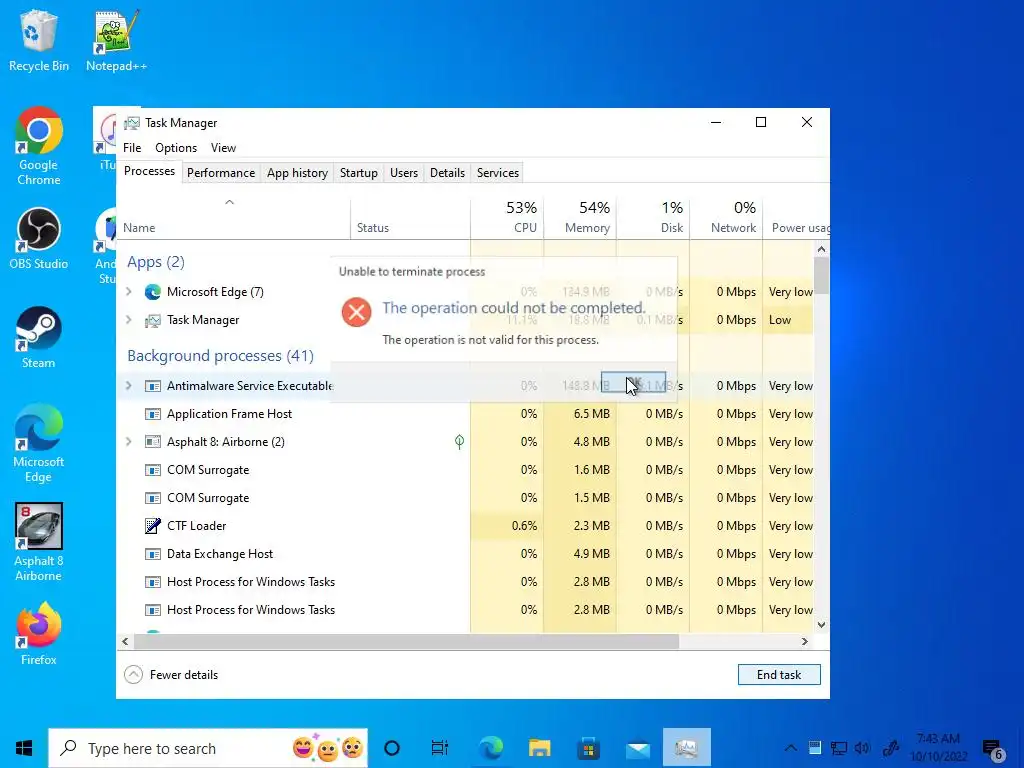Image resolution: width=1024 pixels, height=768 pixels.
Task: Click the taskbar clock showing 7:43 AM
Action: pos(938,748)
